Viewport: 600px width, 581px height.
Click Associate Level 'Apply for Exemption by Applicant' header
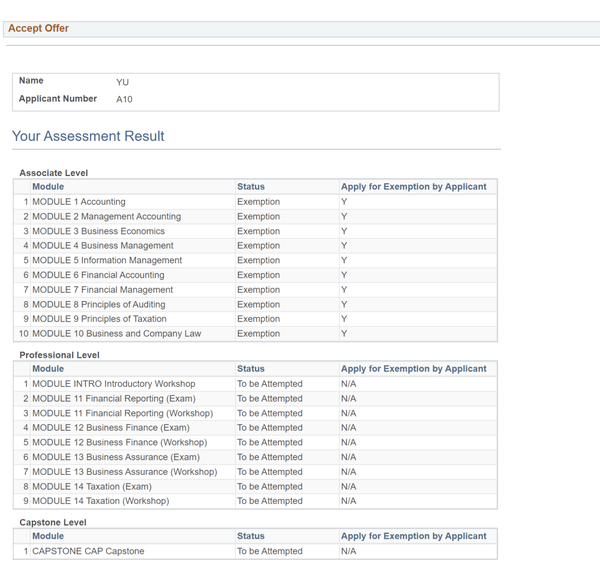point(413,187)
